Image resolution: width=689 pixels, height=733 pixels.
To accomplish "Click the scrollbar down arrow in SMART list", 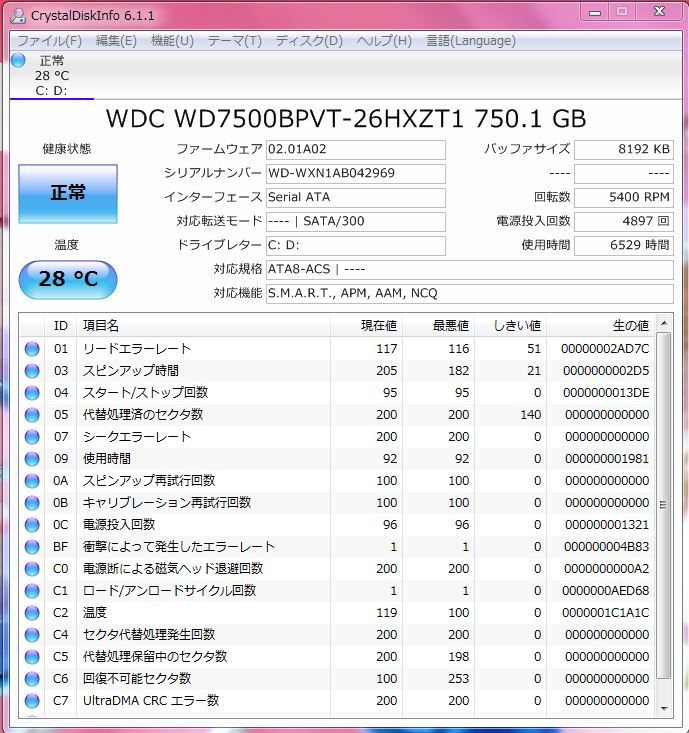I will 664,709.
